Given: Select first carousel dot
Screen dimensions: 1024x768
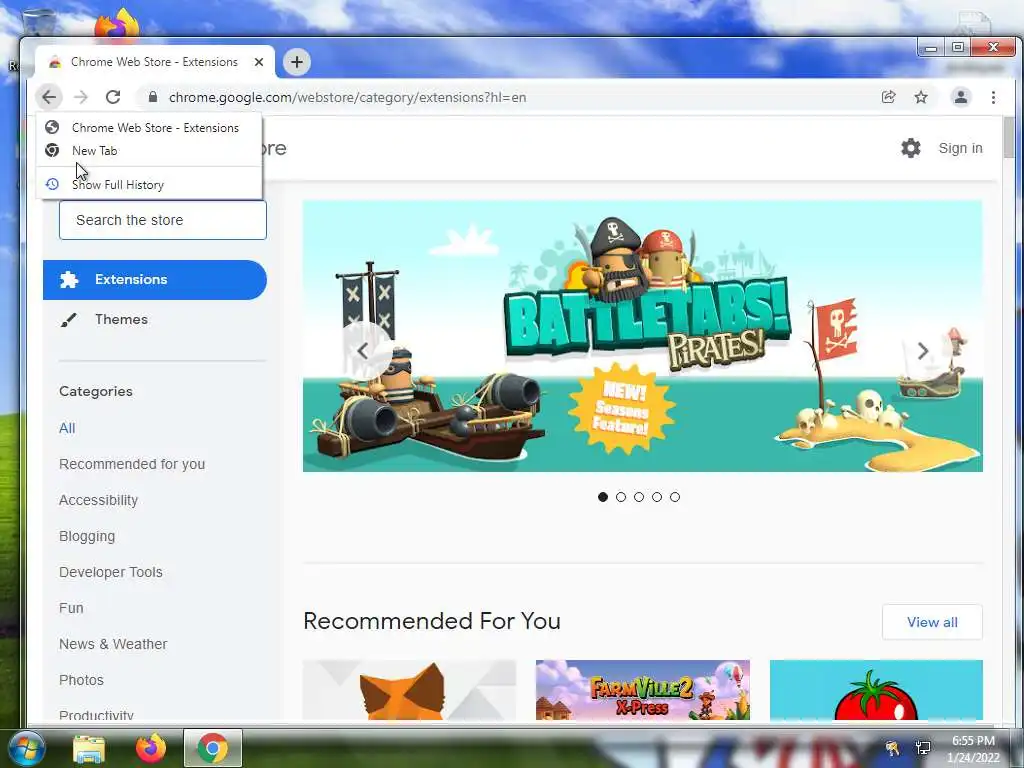Looking at the screenshot, I should click(603, 497).
